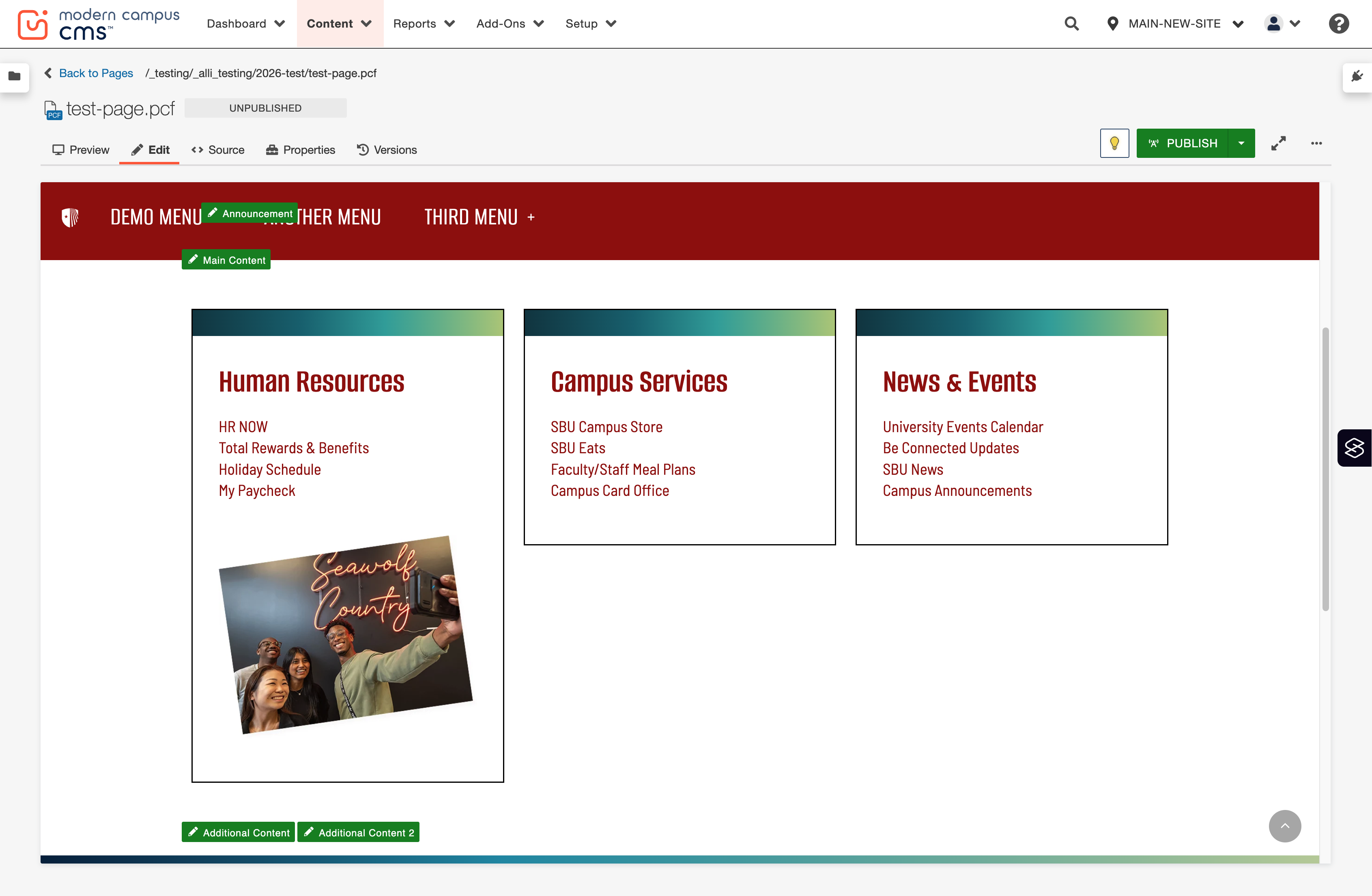
Task: Click the scroll-to-top round arrow button
Action: [x=1284, y=826]
